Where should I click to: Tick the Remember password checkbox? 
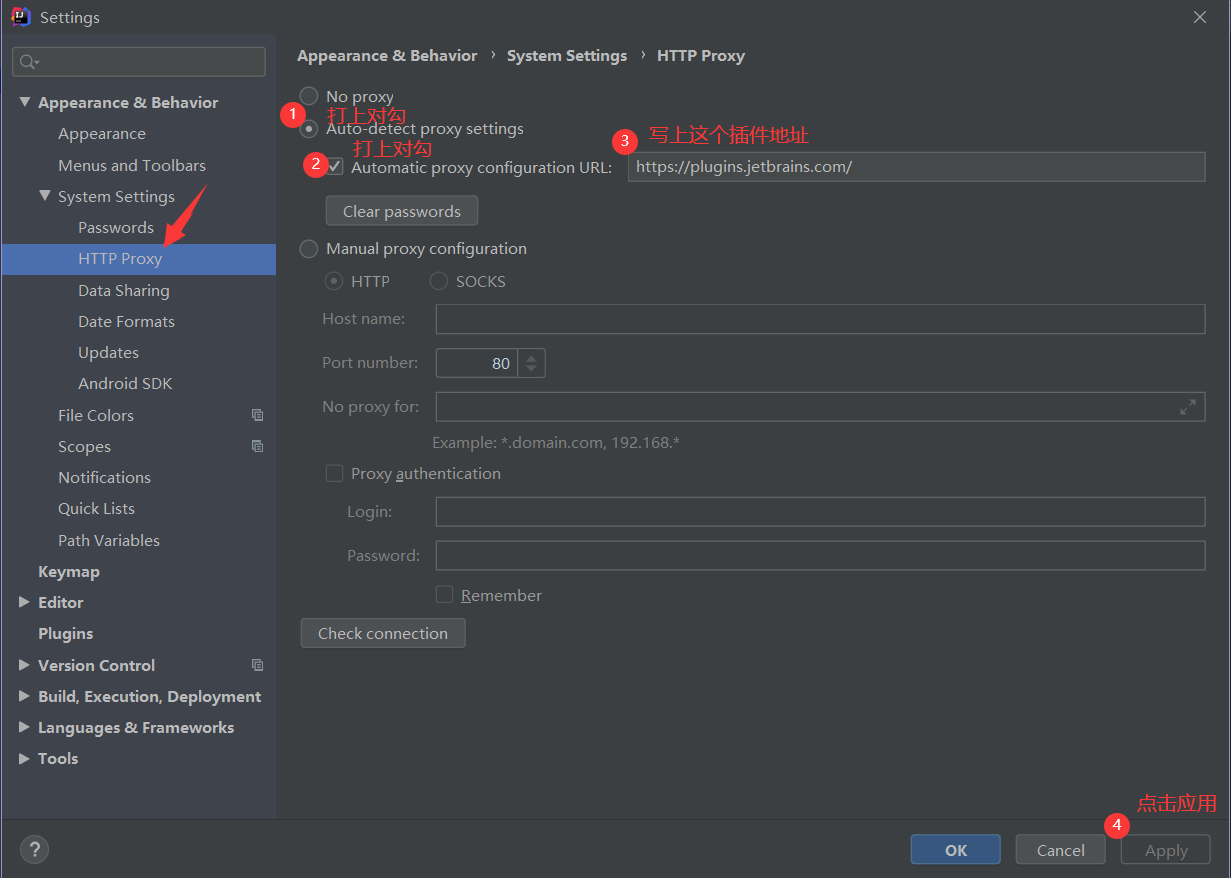point(444,595)
